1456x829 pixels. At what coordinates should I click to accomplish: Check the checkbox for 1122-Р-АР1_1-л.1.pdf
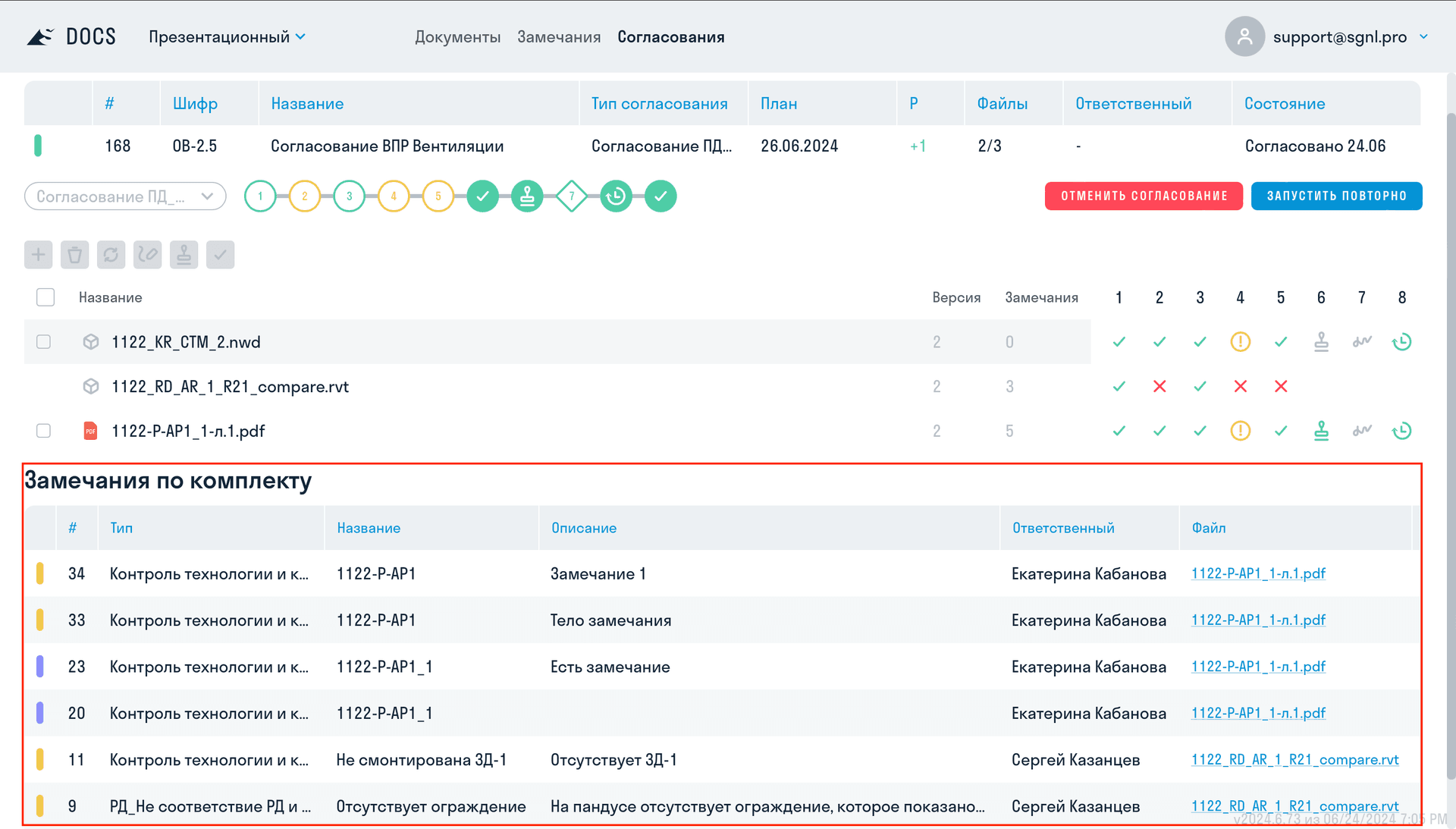[43, 430]
